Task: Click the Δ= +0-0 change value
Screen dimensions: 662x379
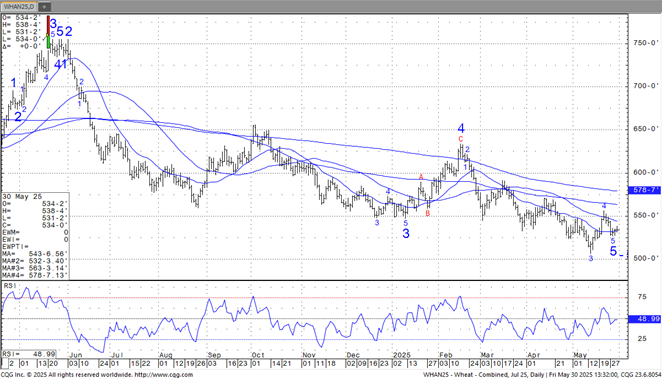Action: point(22,46)
